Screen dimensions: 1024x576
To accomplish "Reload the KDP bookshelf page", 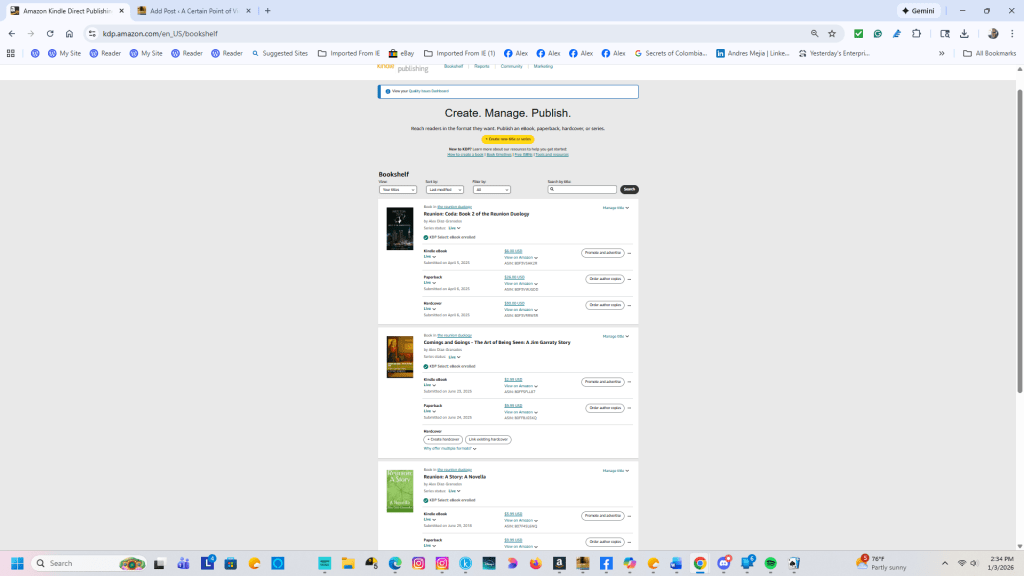I will pos(50,33).
